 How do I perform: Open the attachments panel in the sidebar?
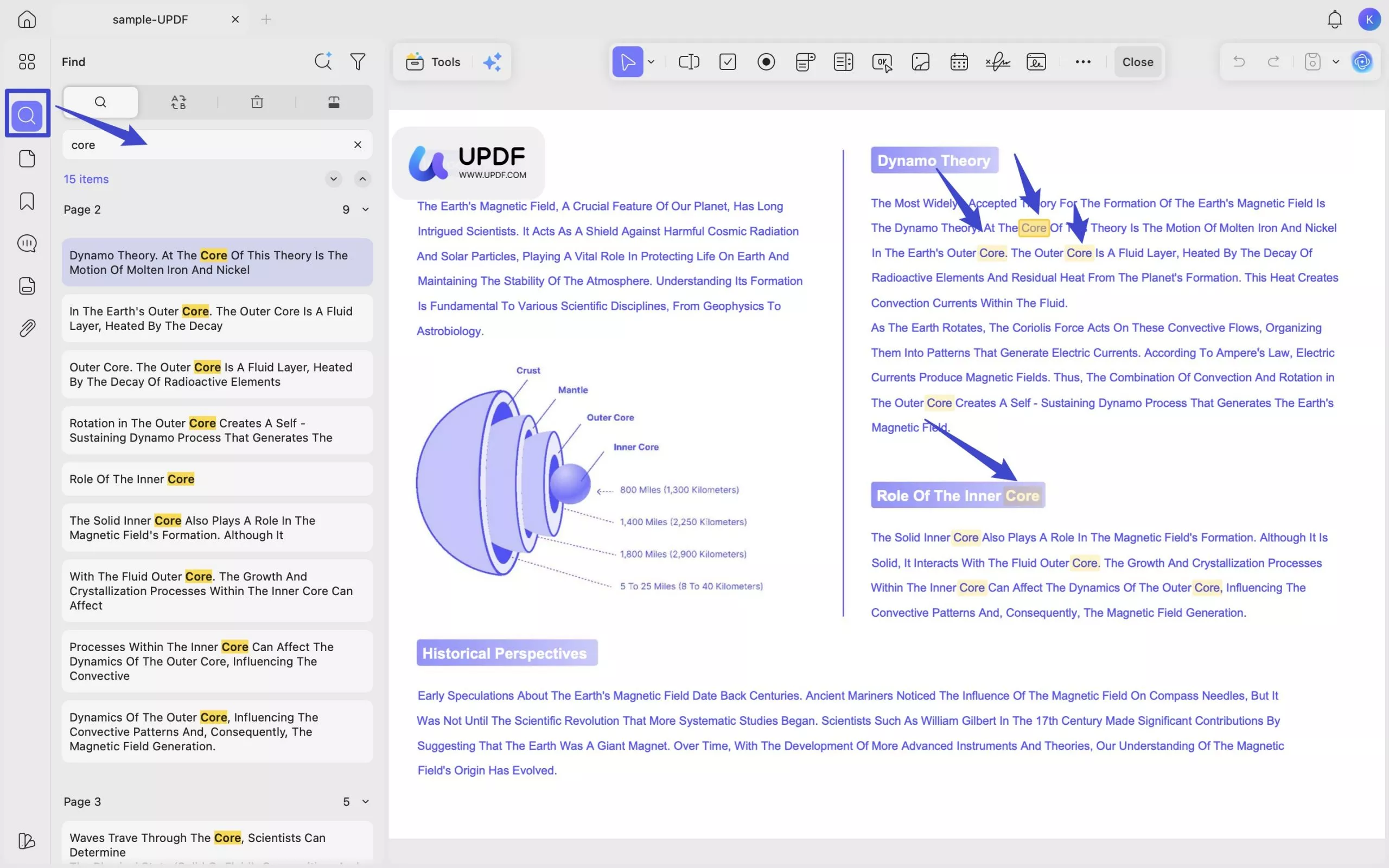pyautogui.click(x=27, y=328)
